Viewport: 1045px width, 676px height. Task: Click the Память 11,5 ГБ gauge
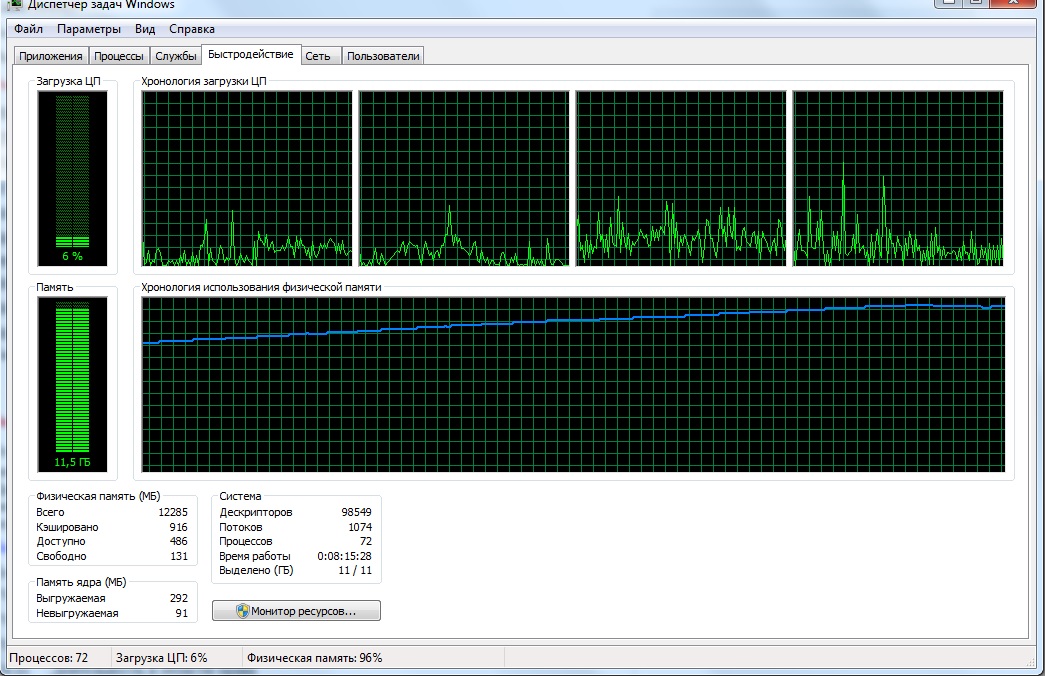click(x=72, y=385)
